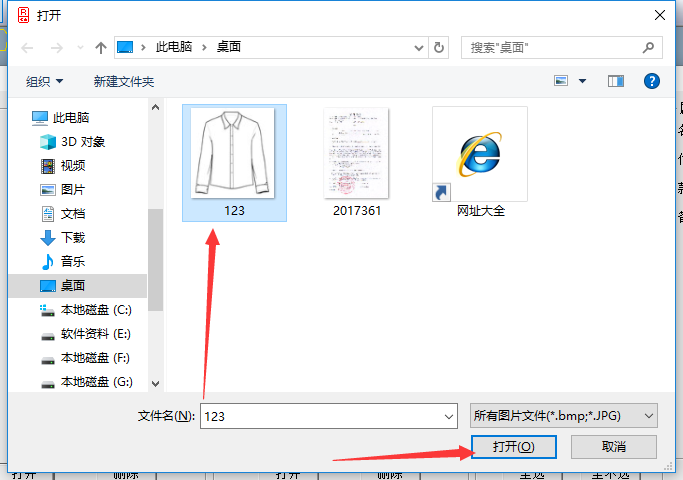The width and height of the screenshot is (683, 480).
Task: Open the view mode options dropdown
Action: pos(580,81)
